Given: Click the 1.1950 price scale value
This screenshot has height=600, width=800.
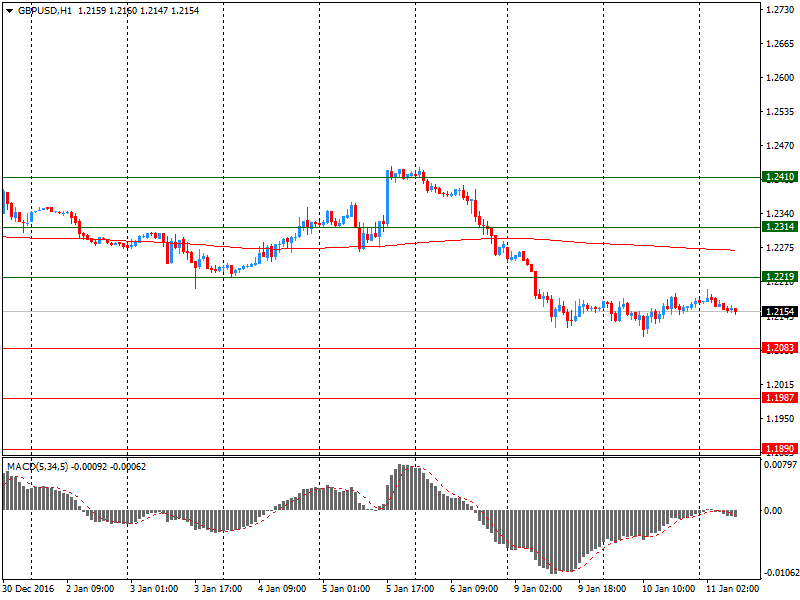Looking at the screenshot, I should tap(780, 419).
